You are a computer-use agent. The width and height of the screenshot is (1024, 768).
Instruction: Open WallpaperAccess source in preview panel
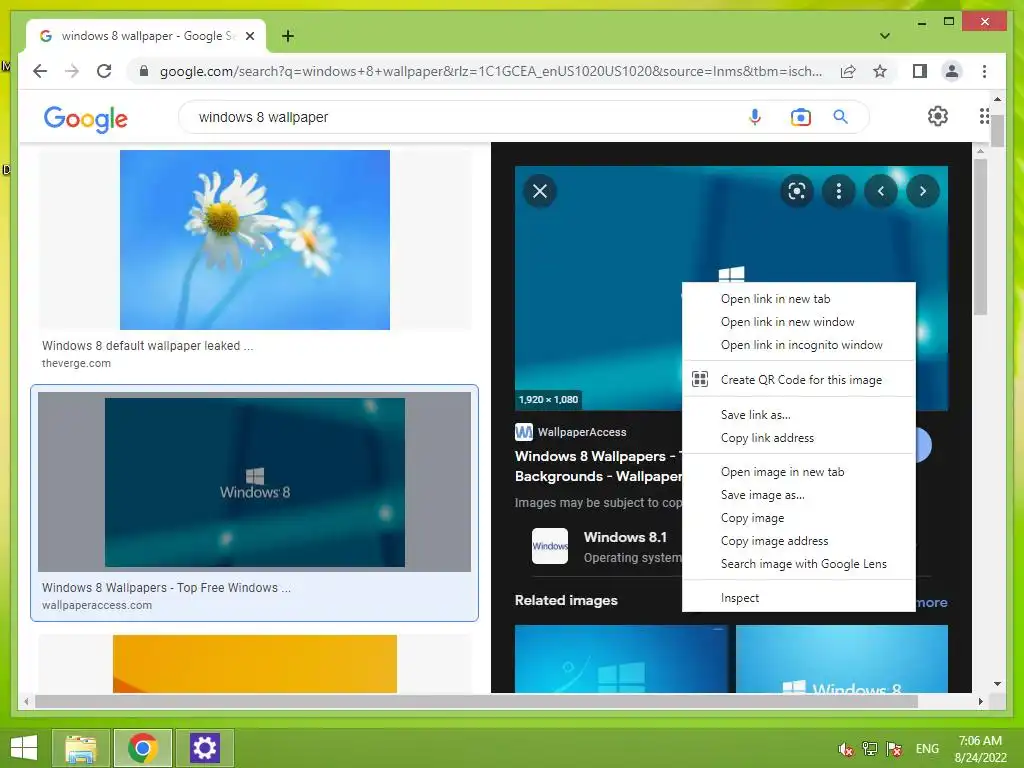click(571, 432)
